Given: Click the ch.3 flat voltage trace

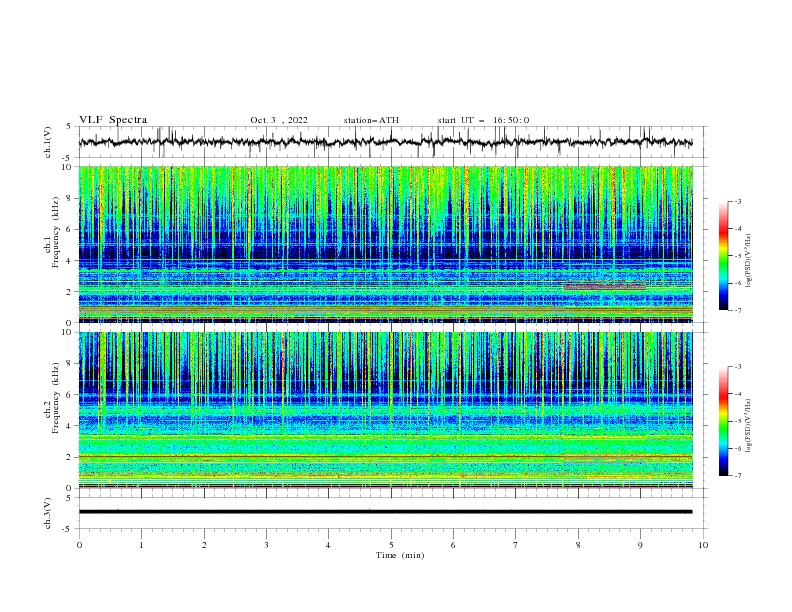Looking at the screenshot, I should (385, 512).
